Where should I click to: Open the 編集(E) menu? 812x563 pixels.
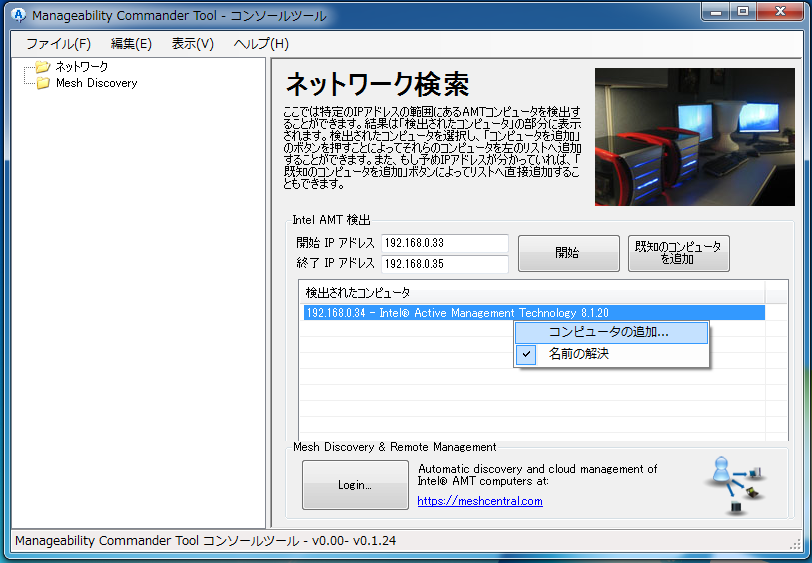[131, 44]
